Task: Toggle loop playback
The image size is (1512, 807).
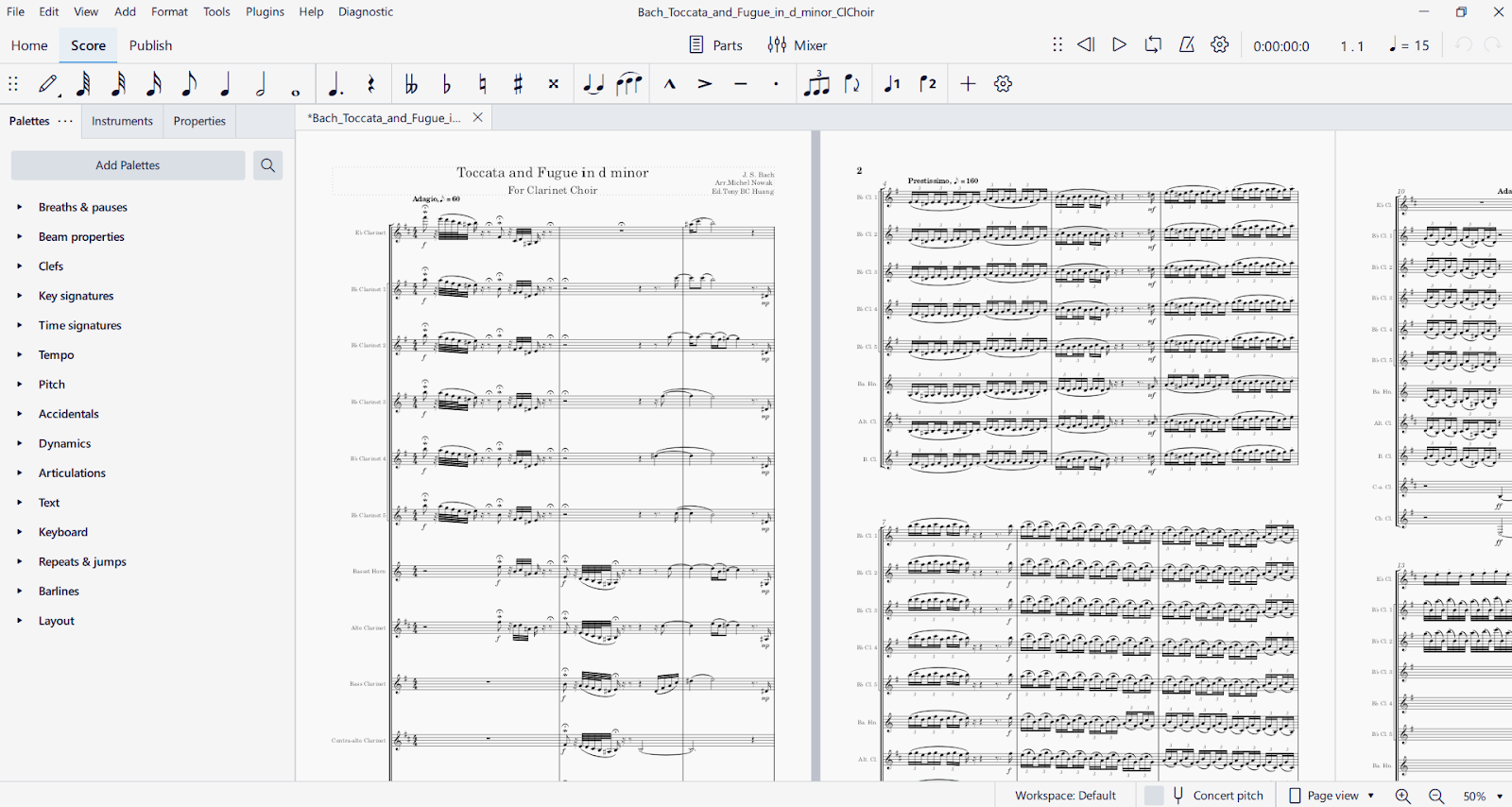Action: point(1153,44)
